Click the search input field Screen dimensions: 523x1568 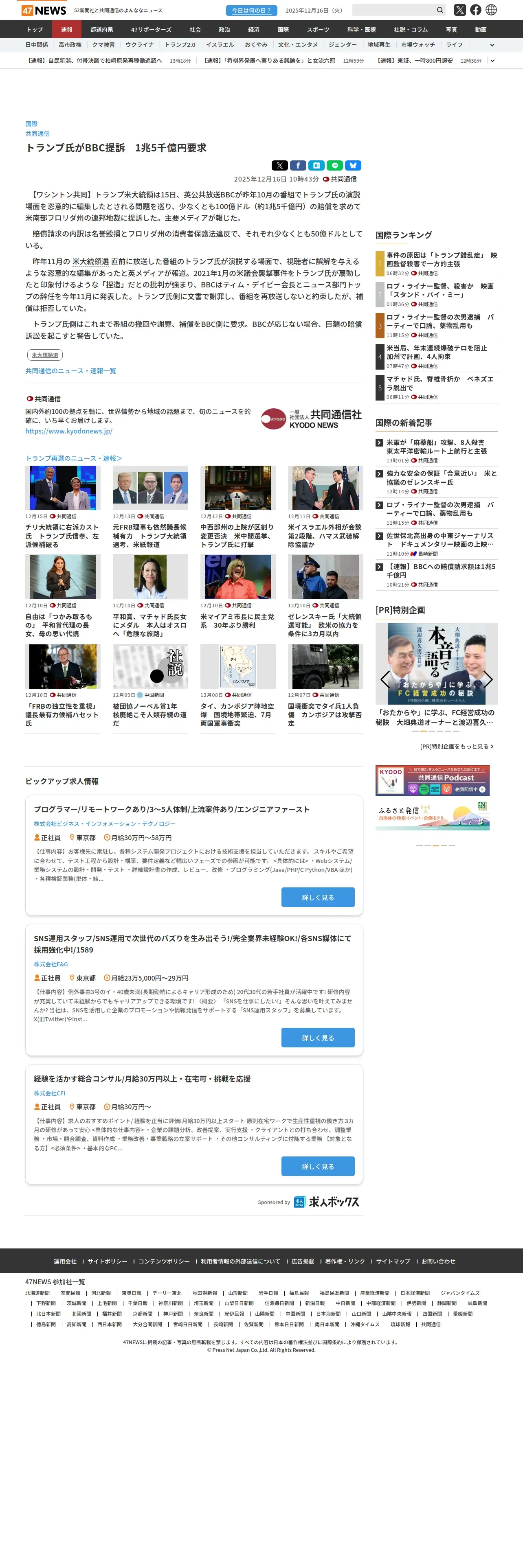click(x=394, y=10)
